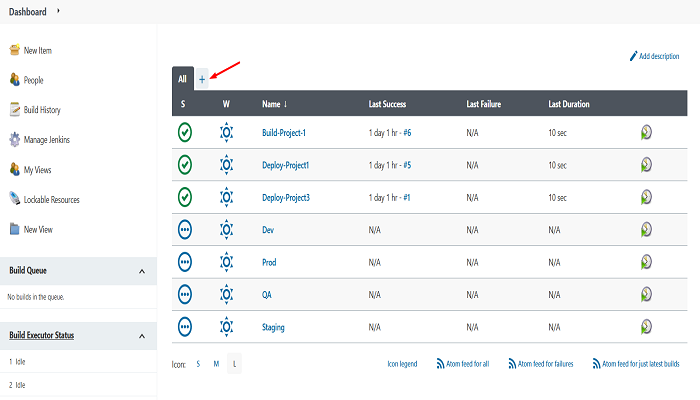The height and width of the screenshot is (400, 700).
Task: Open build #1 of Deploy-Project3
Action: point(407,197)
